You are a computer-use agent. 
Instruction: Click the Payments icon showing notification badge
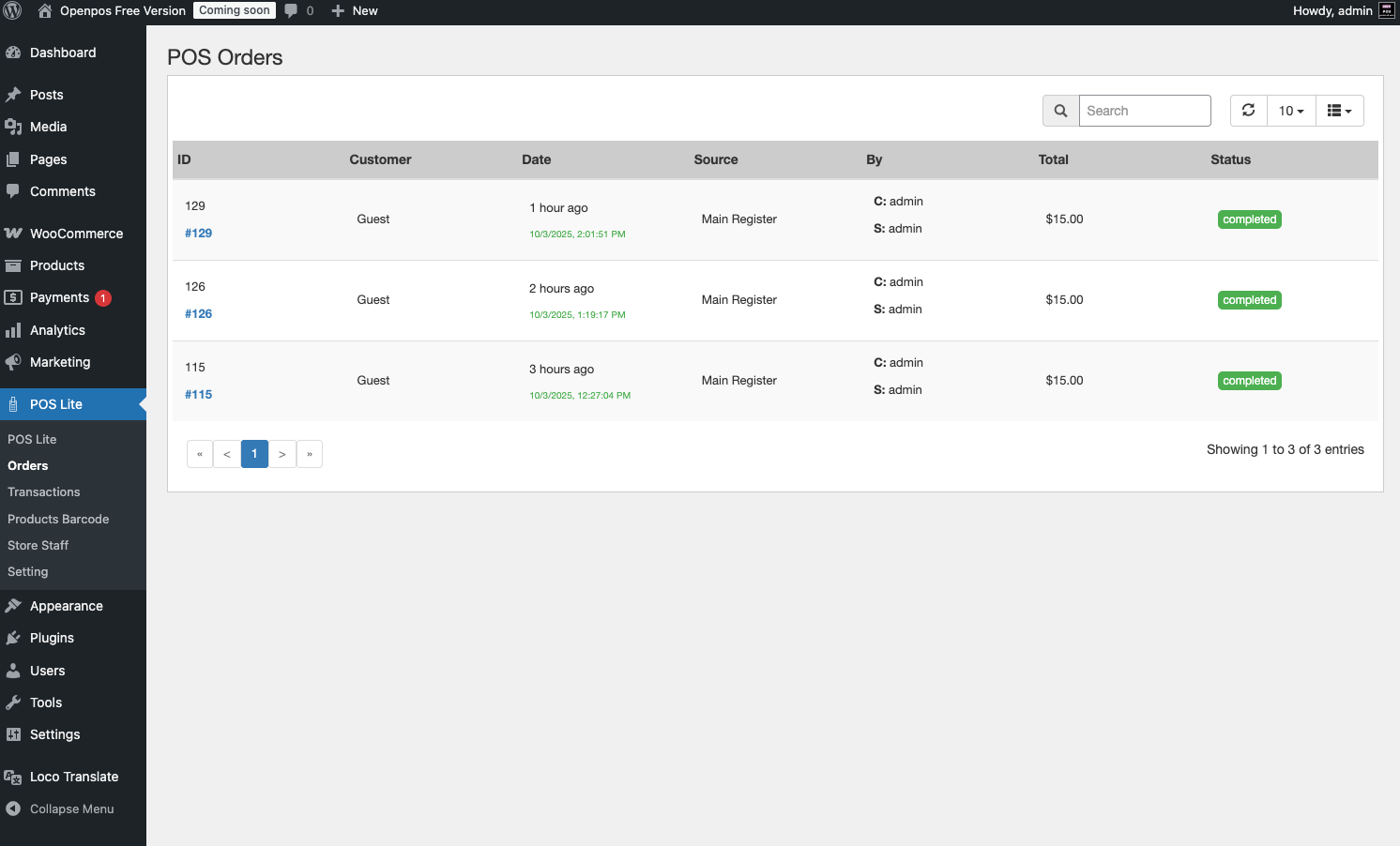[x=14, y=297]
